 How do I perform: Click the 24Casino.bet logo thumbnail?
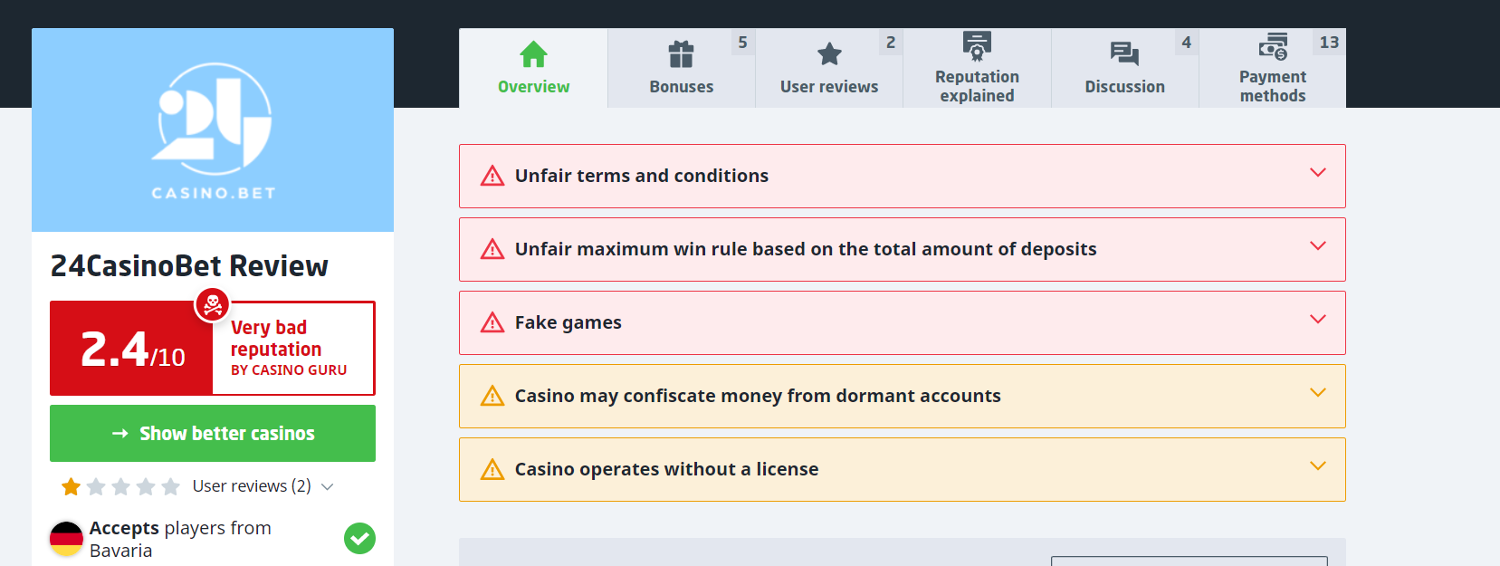[213, 130]
